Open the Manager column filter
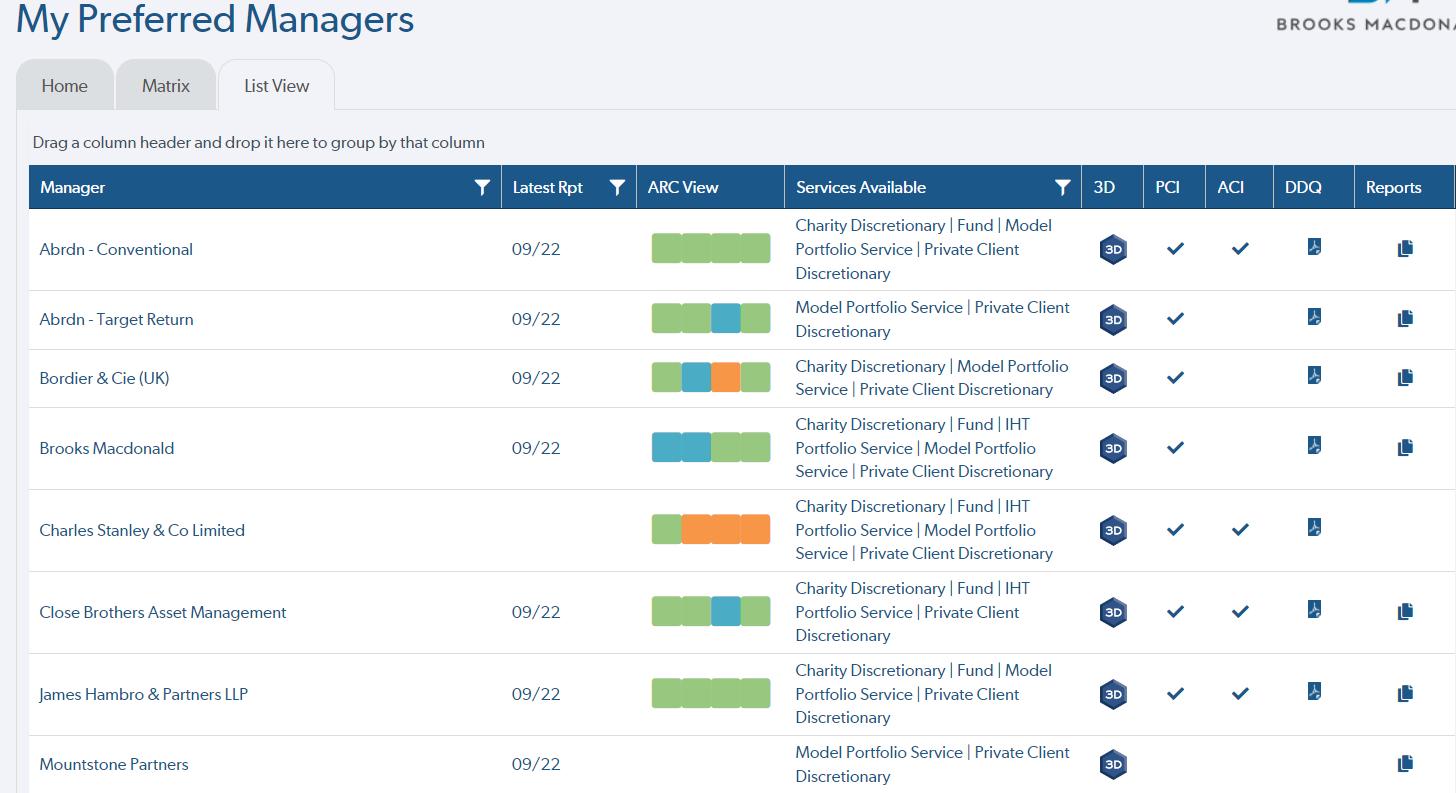This screenshot has height=793, width=1456. click(x=482, y=187)
